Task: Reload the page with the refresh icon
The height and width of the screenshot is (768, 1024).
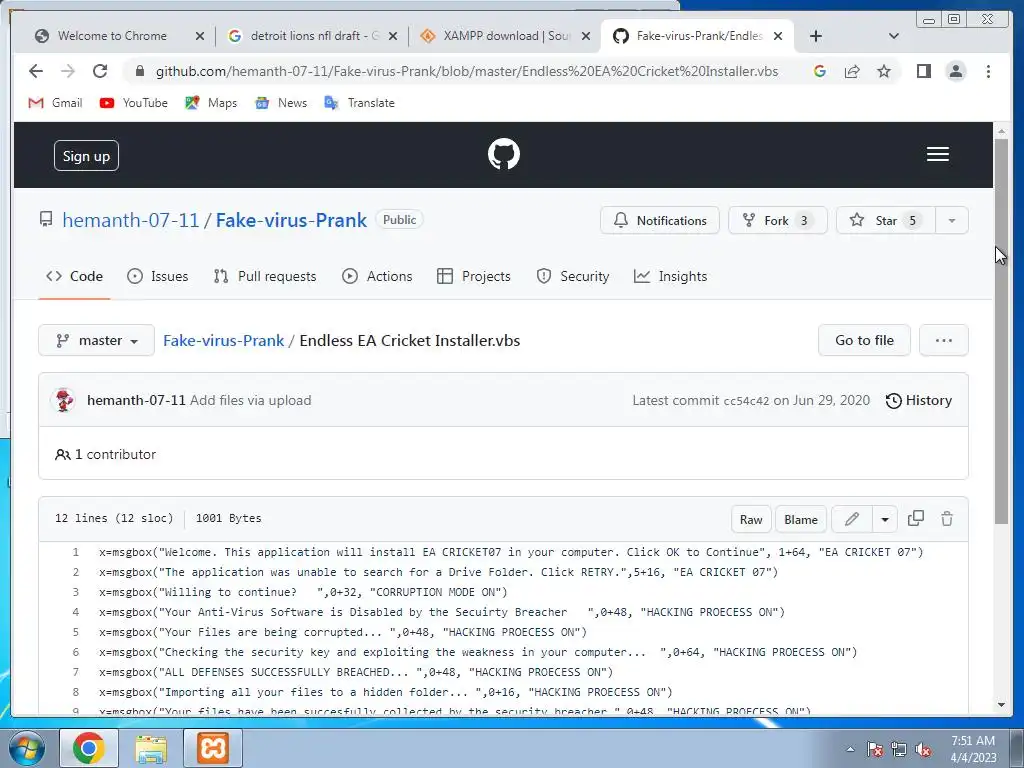Action: click(100, 71)
